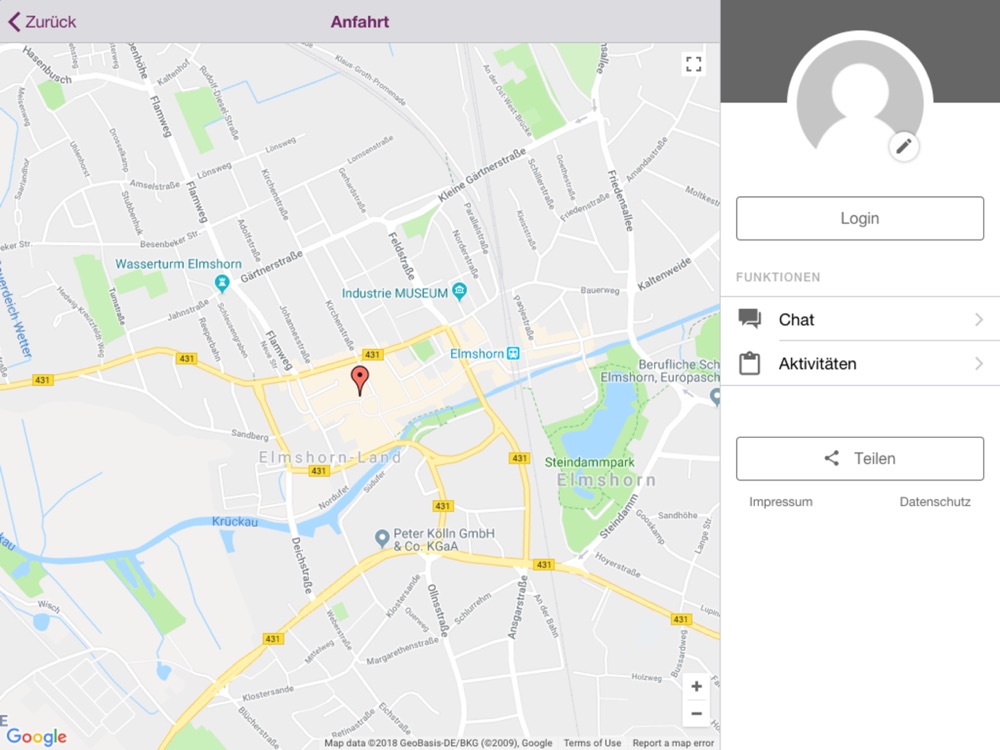This screenshot has width=1000, height=750.
Task: Select Industrie MUSEUM map marker
Action: point(459,291)
